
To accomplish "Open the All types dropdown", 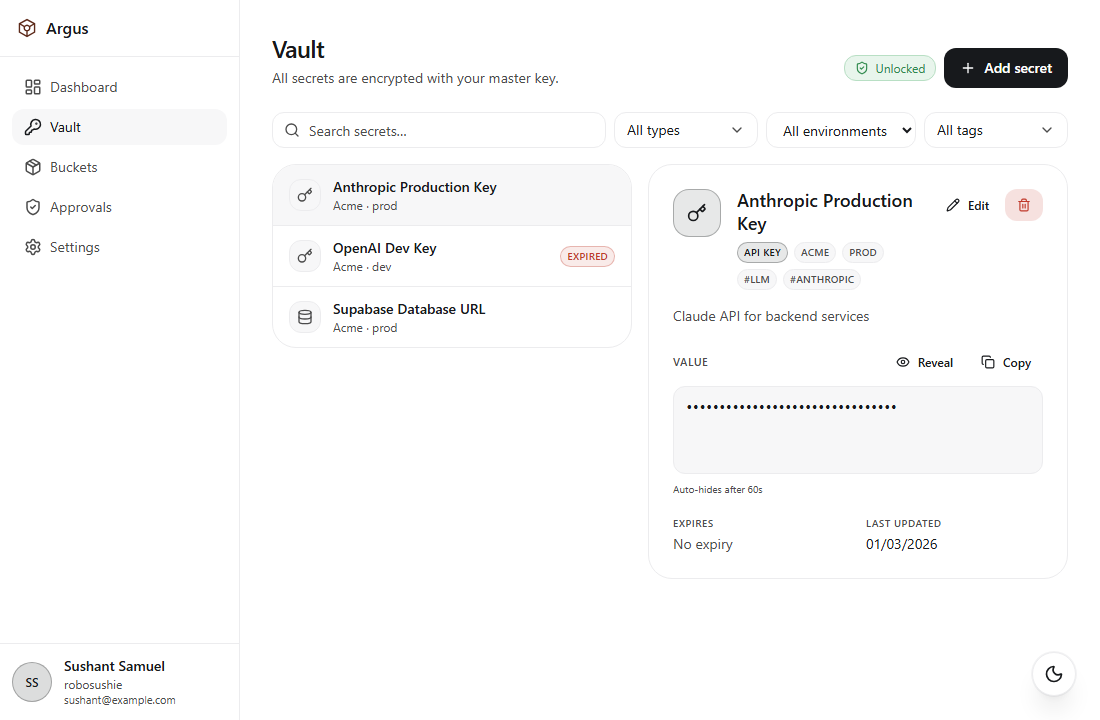I will tap(685, 131).
